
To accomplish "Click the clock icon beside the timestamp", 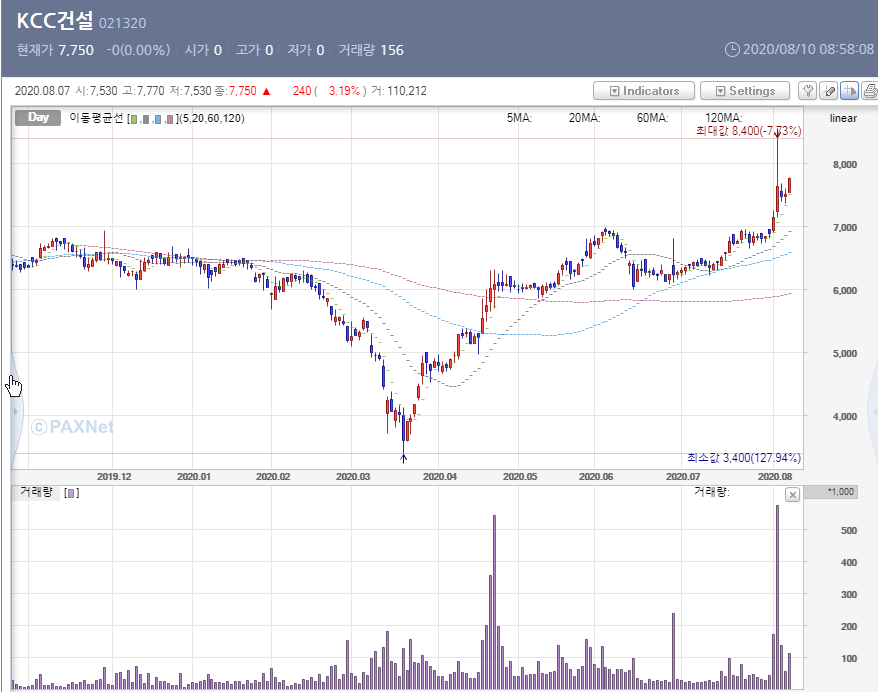I will click(732, 50).
